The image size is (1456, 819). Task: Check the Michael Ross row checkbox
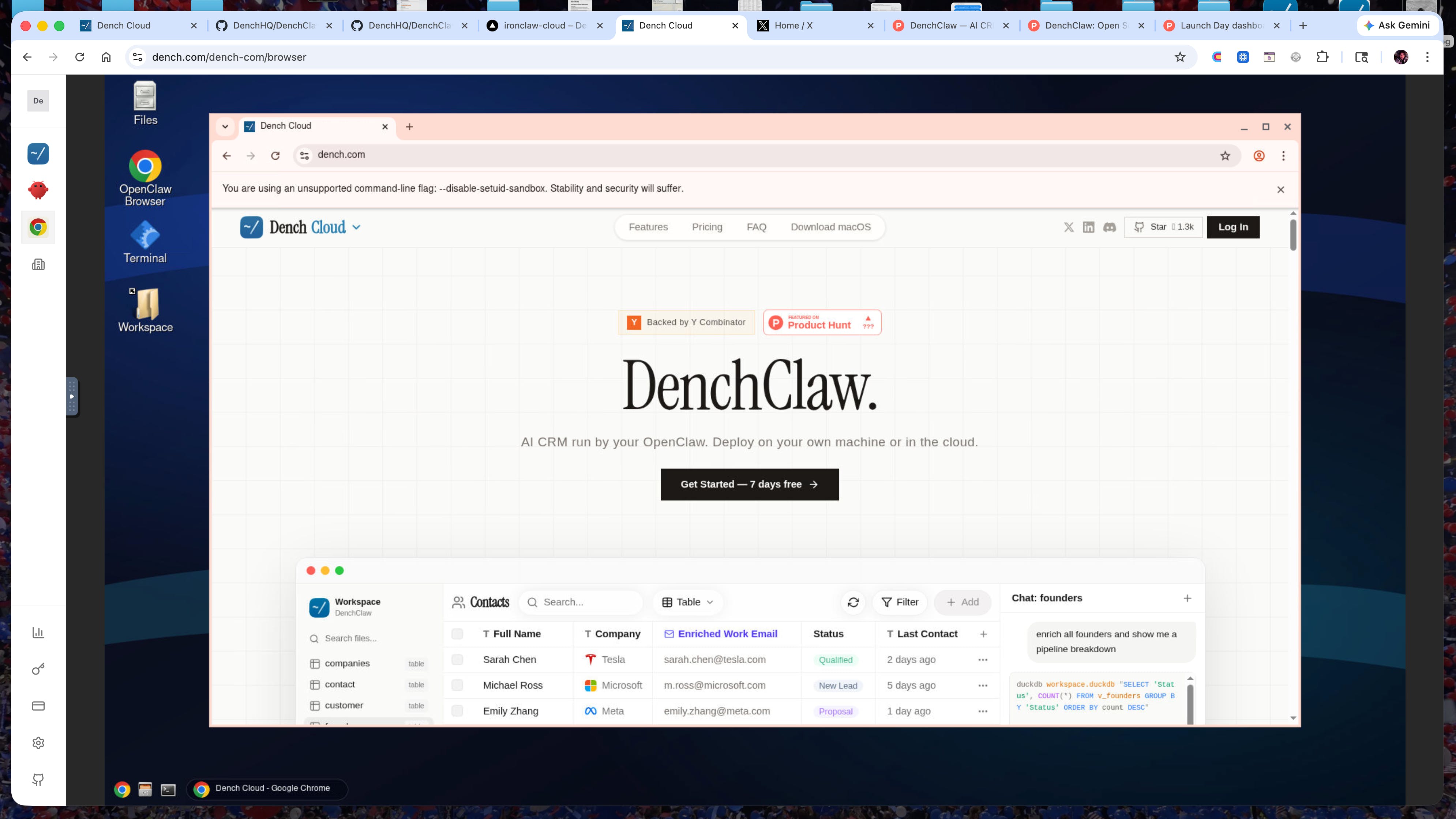tap(457, 685)
